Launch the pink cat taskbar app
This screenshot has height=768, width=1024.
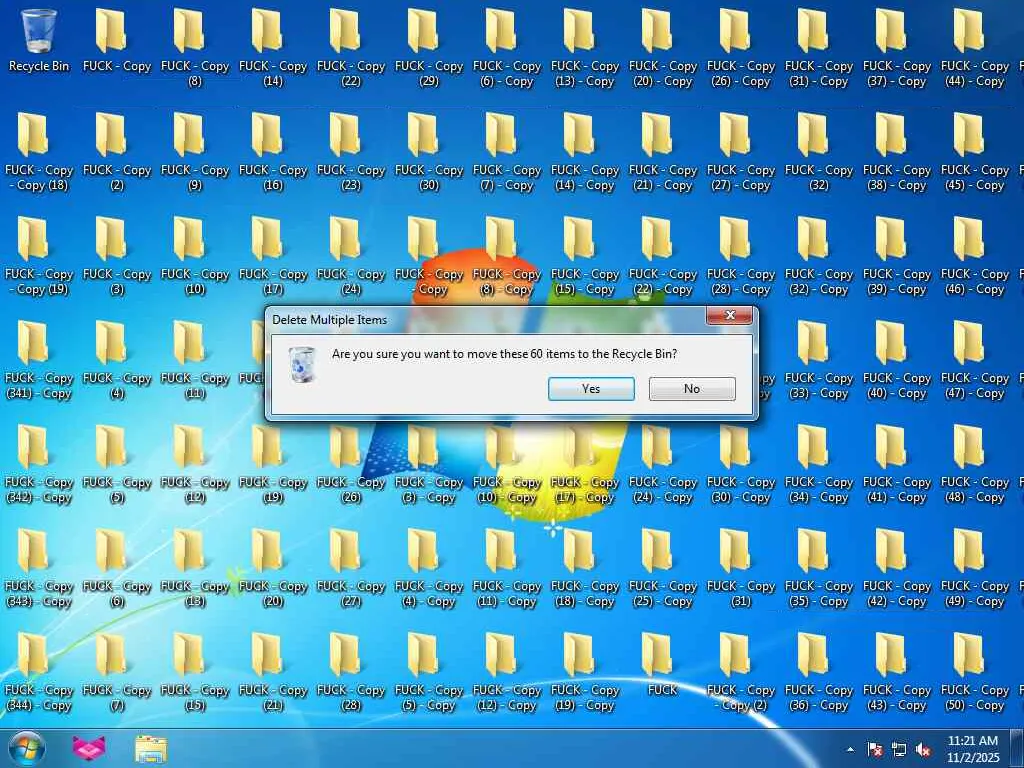[x=89, y=748]
